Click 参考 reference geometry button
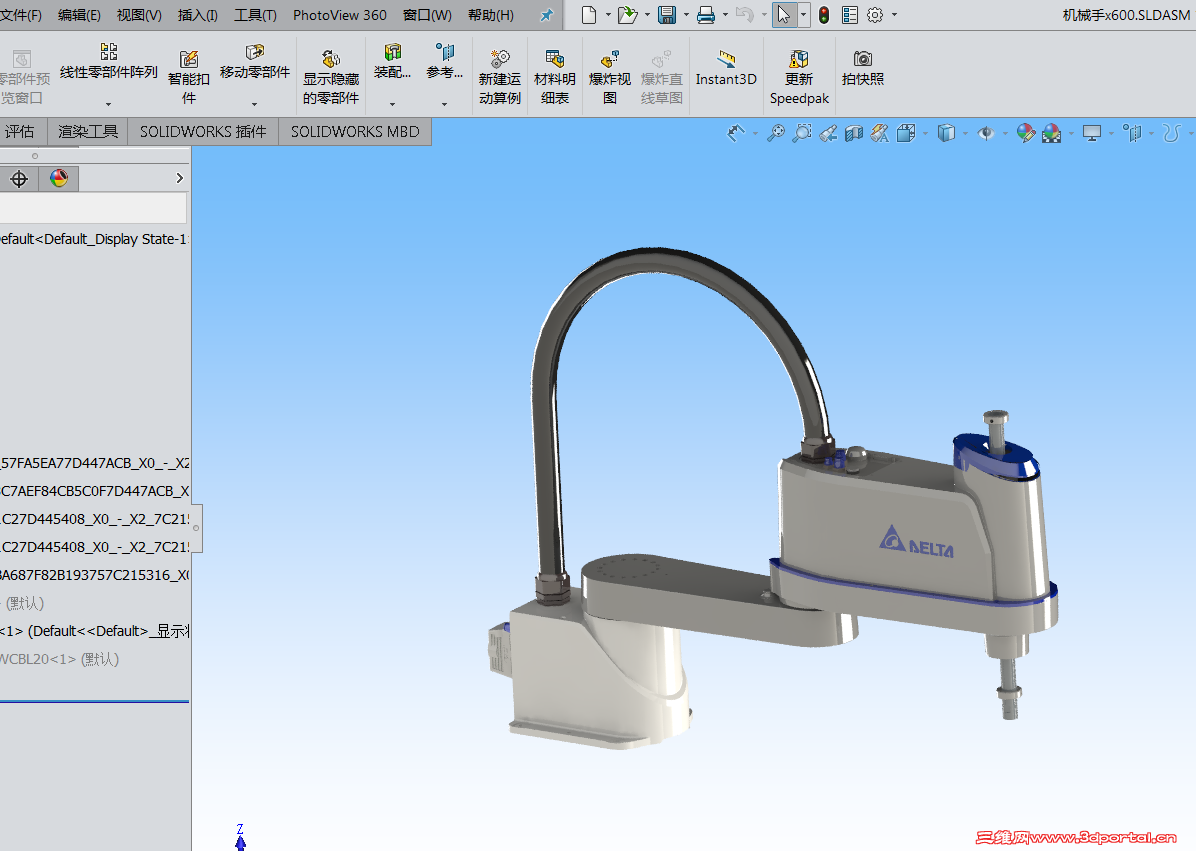Viewport: 1196px width, 851px height. point(444,63)
